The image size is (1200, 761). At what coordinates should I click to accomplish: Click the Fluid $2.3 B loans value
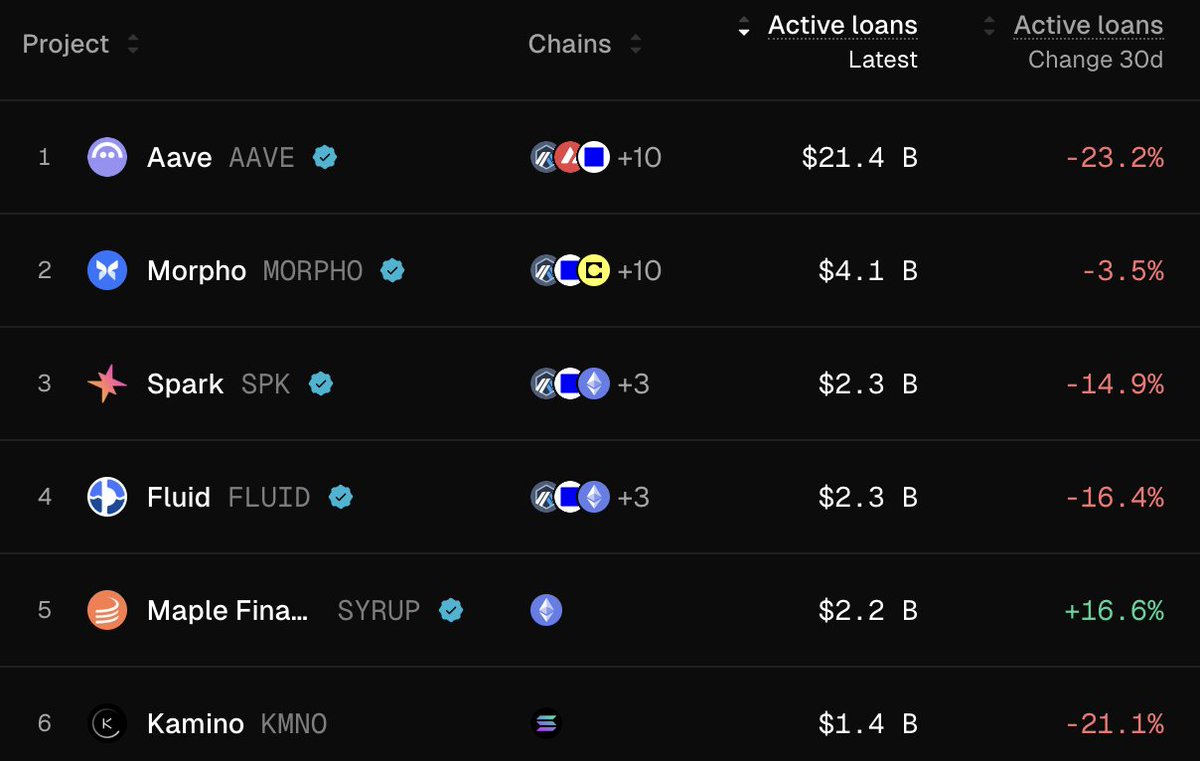click(x=867, y=497)
